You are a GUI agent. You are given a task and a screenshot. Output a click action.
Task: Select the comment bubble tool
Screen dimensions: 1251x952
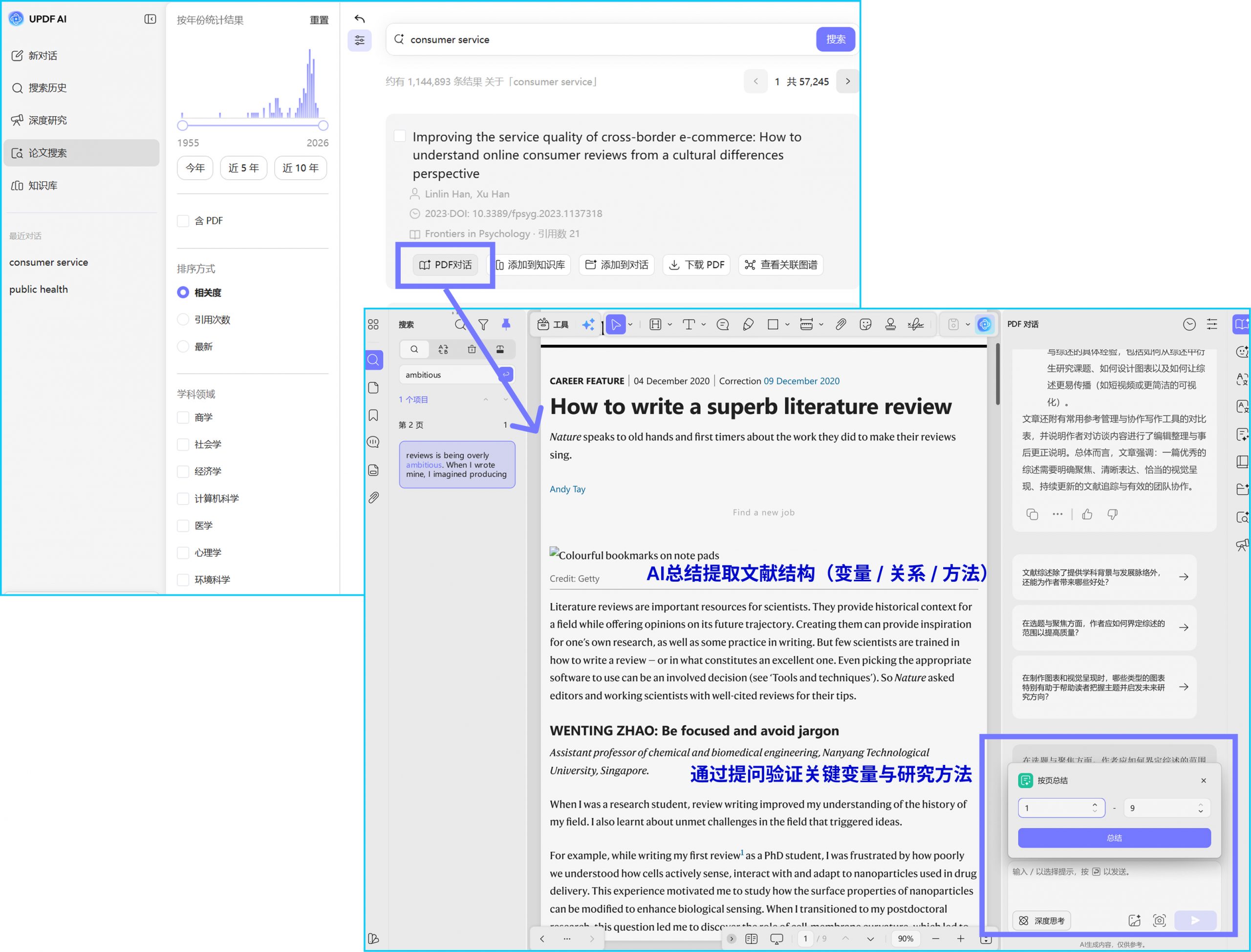pyautogui.click(x=723, y=324)
